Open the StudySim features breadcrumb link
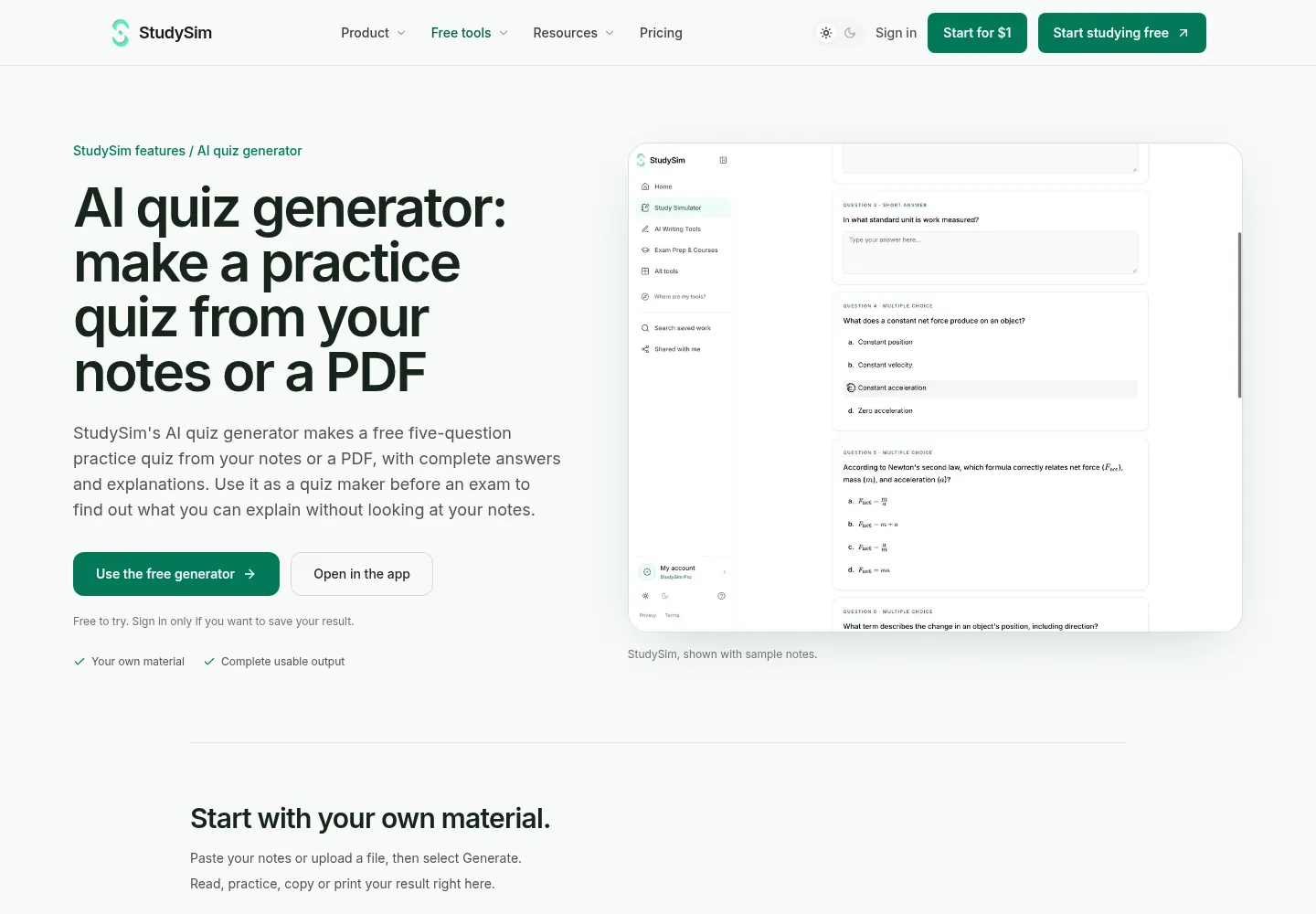1316x914 pixels. pyautogui.click(x=129, y=151)
